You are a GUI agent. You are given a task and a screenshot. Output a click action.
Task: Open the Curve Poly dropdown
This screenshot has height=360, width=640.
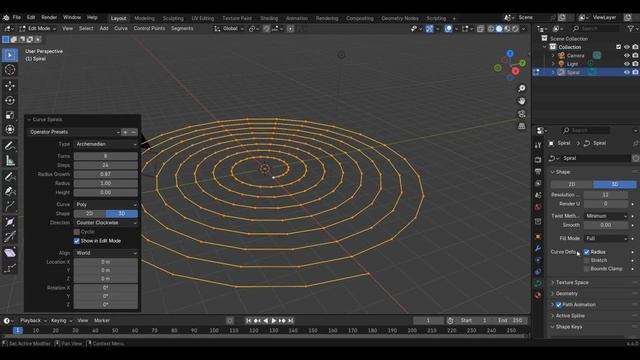coord(106,204)
